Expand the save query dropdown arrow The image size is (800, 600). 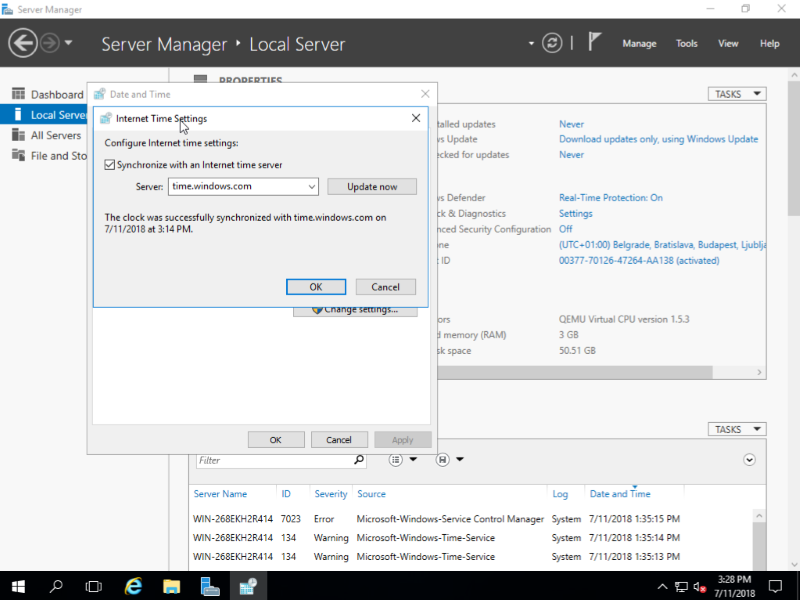(x=460, y=460)
